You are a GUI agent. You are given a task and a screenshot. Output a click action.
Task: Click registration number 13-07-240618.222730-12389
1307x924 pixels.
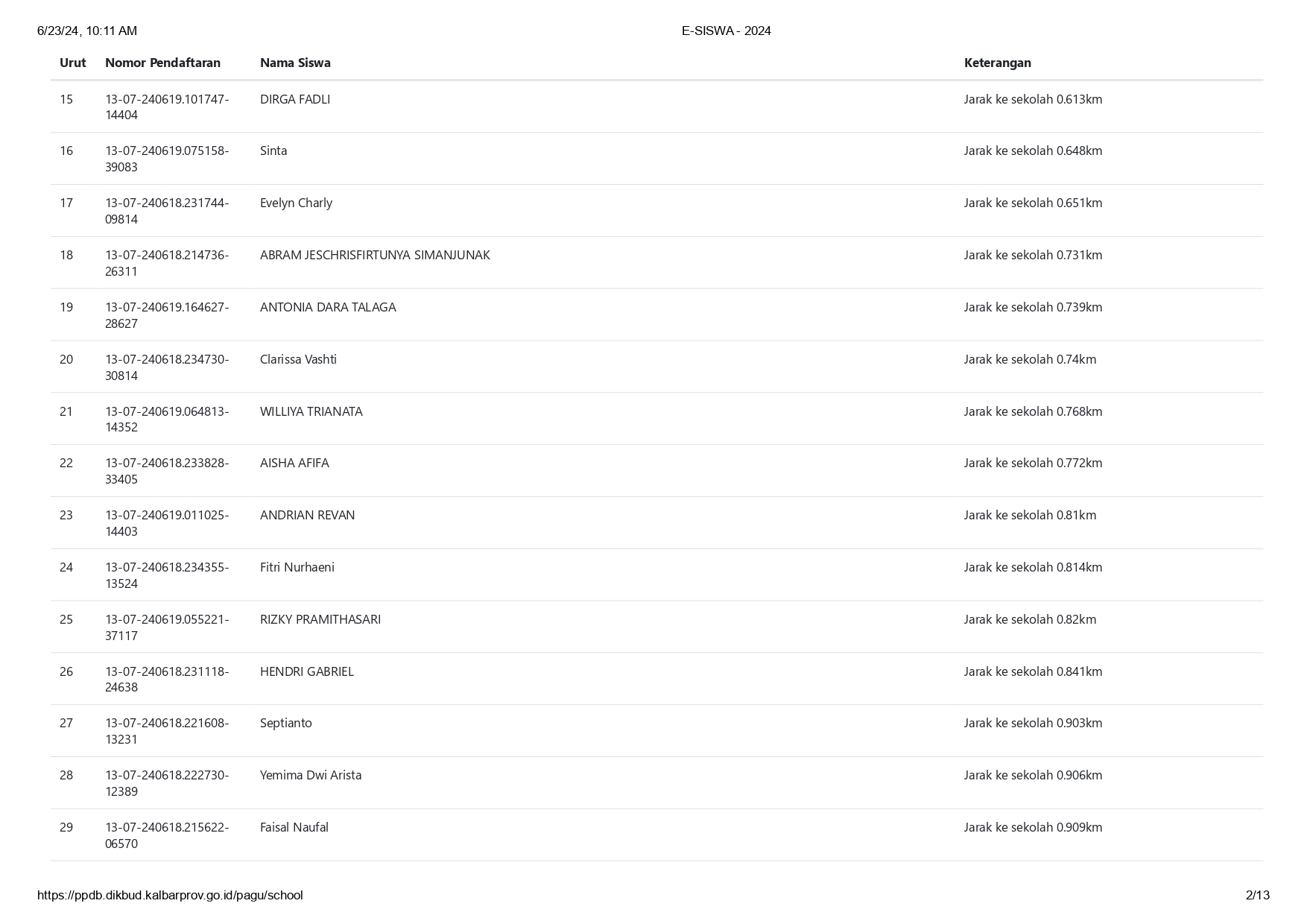click(x=167, y=783)
